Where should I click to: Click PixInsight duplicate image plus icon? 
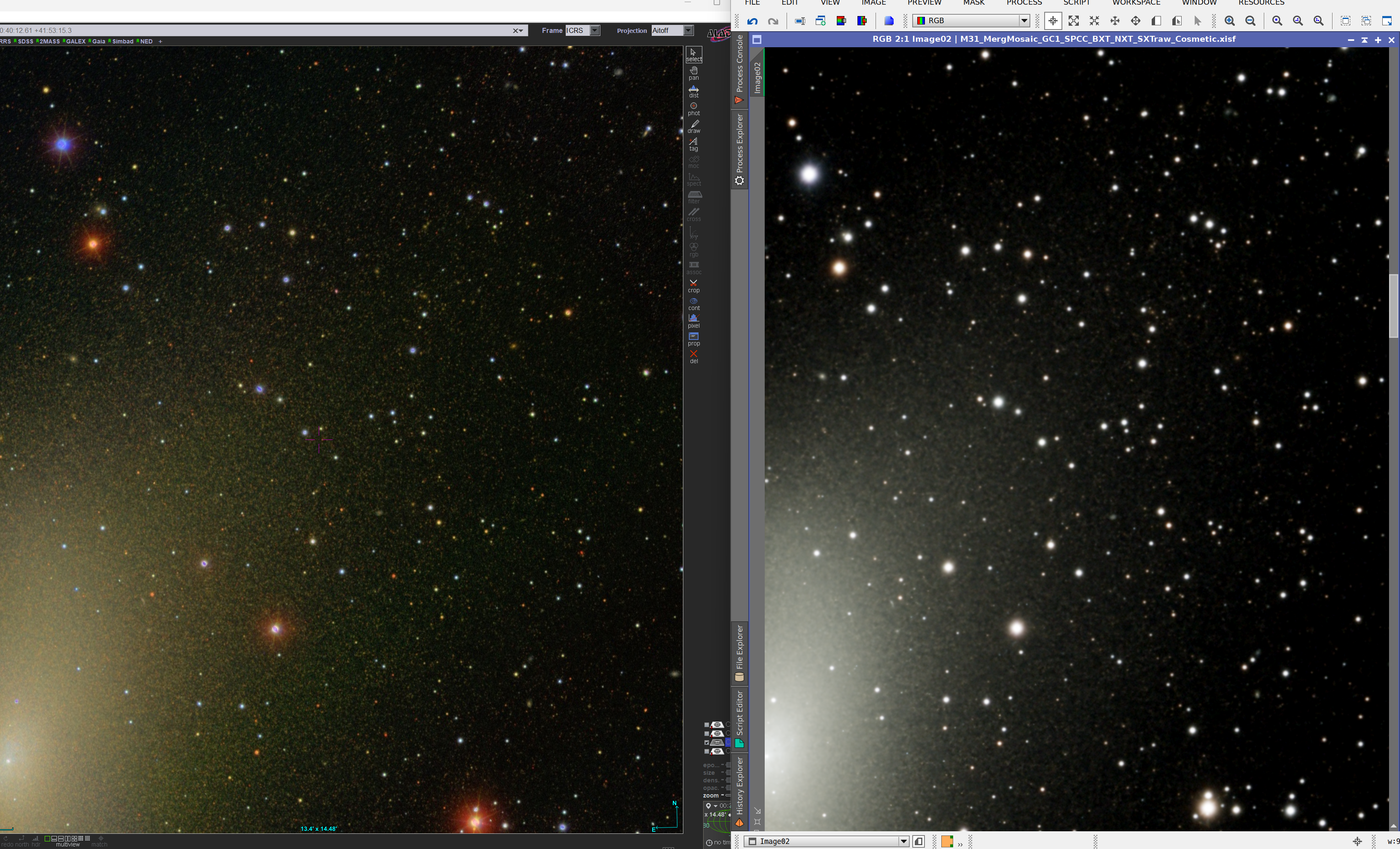(x=820, y=21)
